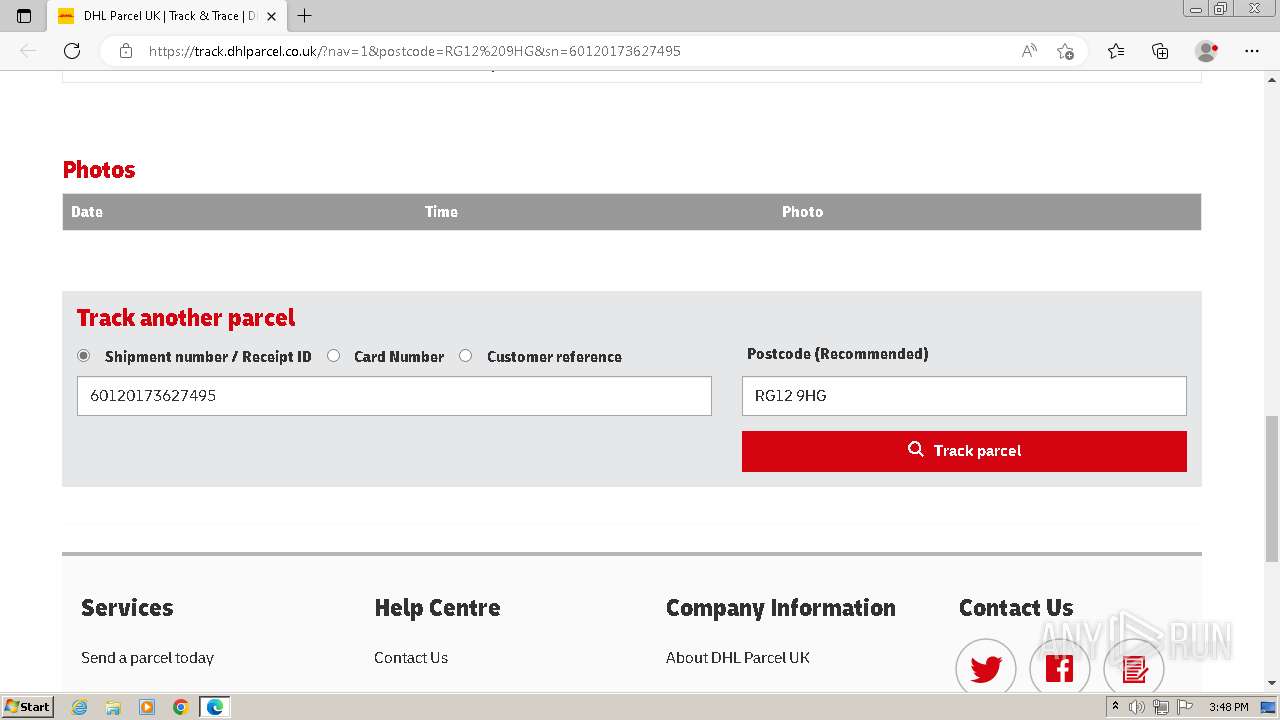Select the Customer reference option
The image size is (1280, 720).
pos(466,356)
